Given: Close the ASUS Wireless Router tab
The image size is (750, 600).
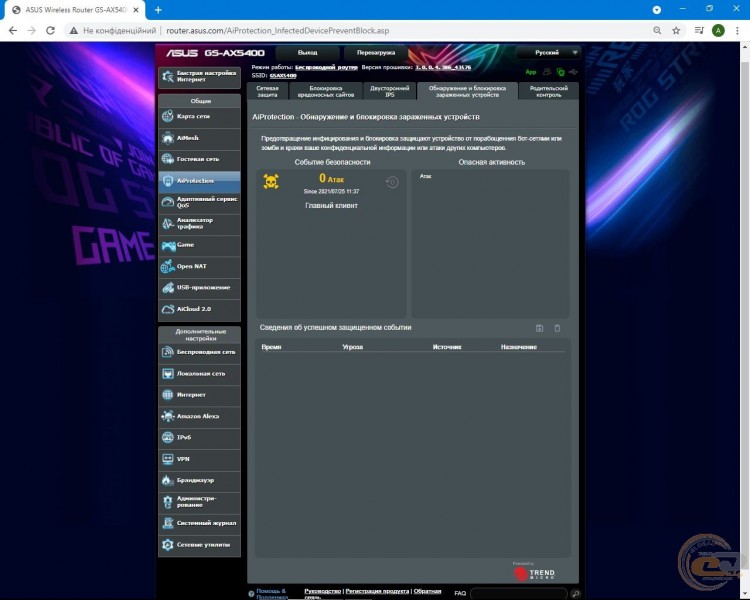Looking at the screenshot, I should 136,10.
